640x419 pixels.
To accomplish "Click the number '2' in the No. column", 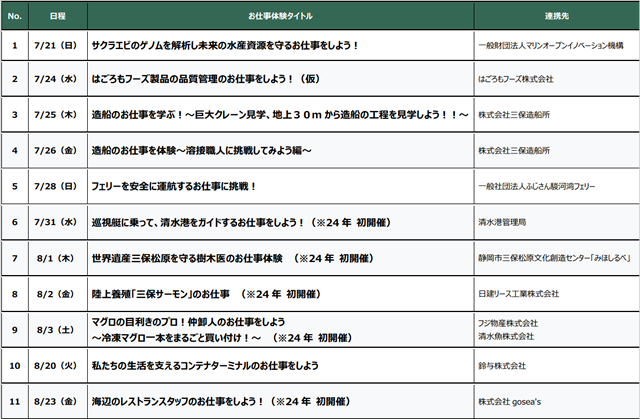I will click(x=15, y=79).
